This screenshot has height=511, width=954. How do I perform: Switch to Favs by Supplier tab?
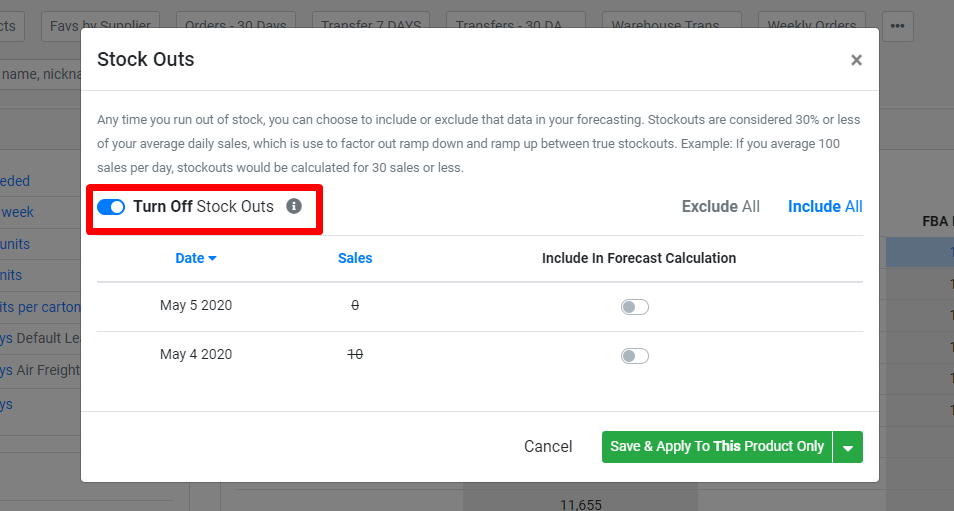100,26
